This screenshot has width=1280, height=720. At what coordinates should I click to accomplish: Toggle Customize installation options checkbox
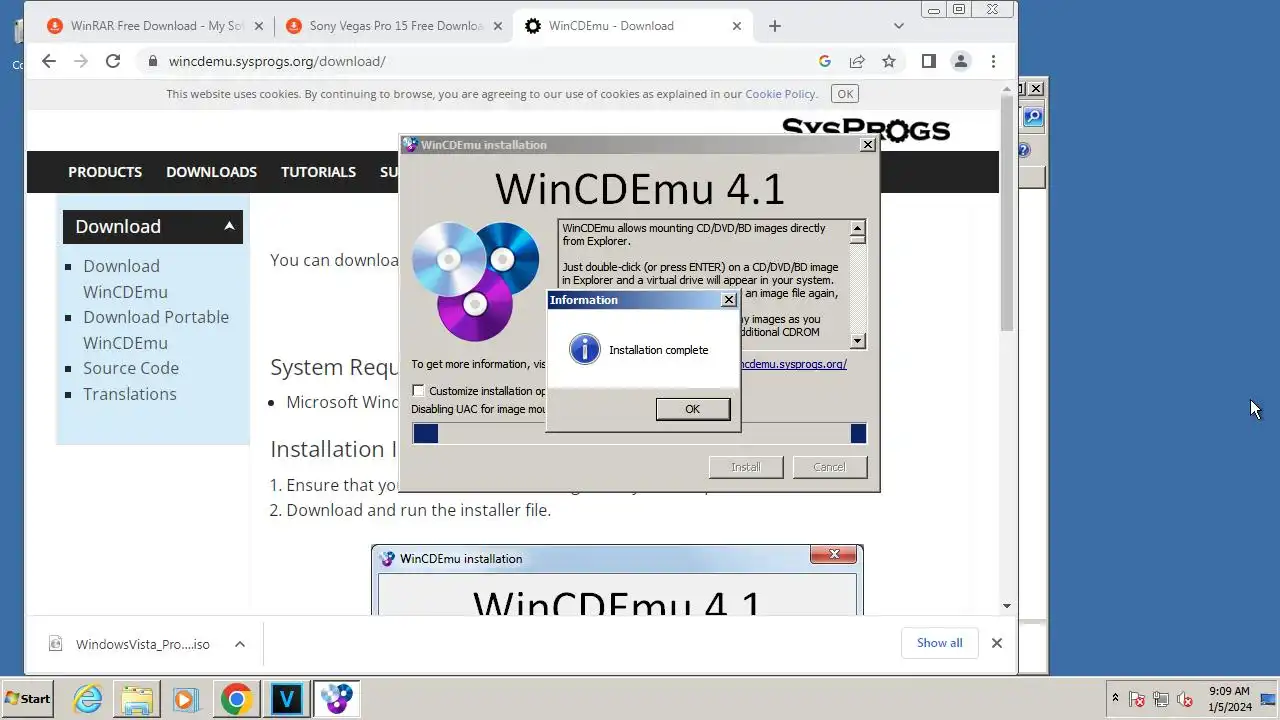(418, 391)
